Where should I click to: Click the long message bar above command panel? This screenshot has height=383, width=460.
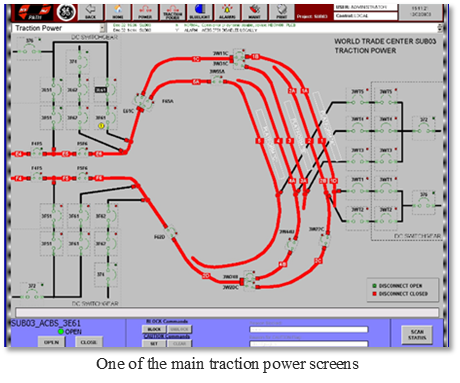[227, 312]
